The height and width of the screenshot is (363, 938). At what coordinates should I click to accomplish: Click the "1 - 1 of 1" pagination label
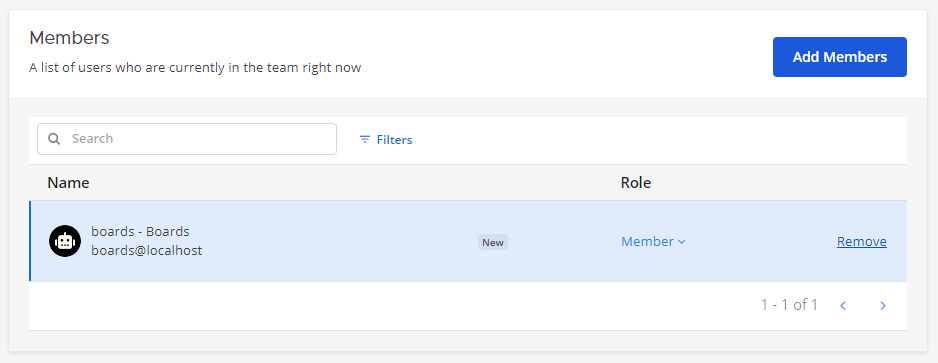click(x=789, y=305)
